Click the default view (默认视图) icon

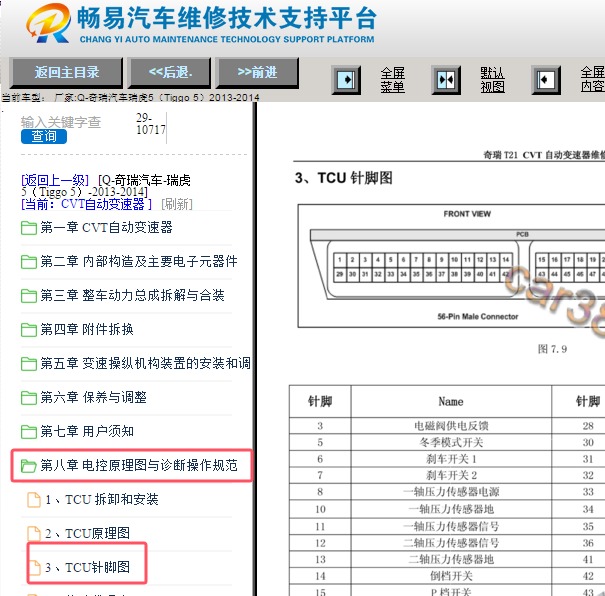point(446,80)
